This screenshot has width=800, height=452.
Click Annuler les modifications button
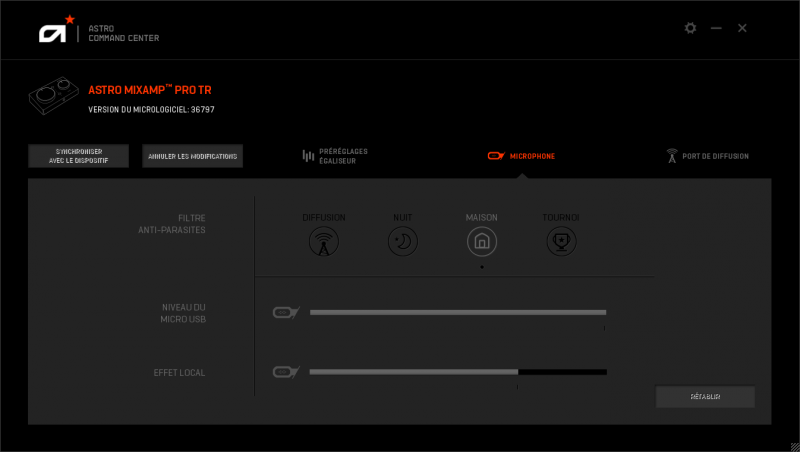[192, 156]
